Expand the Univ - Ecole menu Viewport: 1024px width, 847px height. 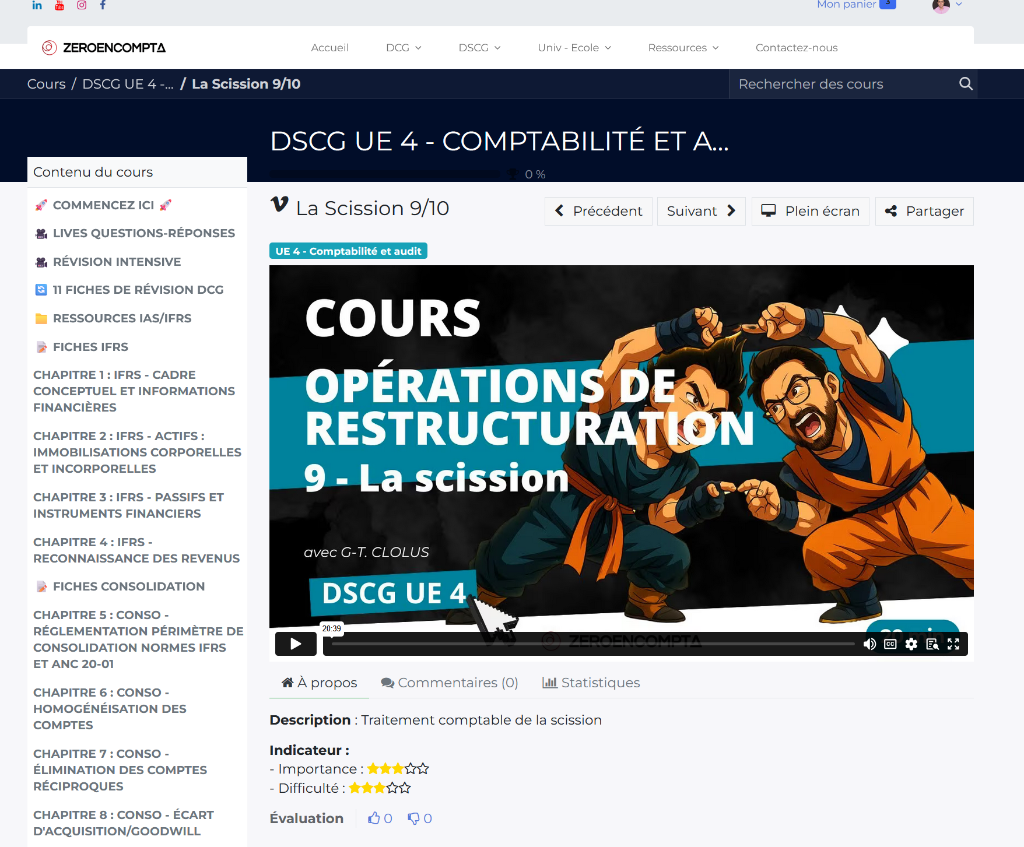(x=574, y=47)
